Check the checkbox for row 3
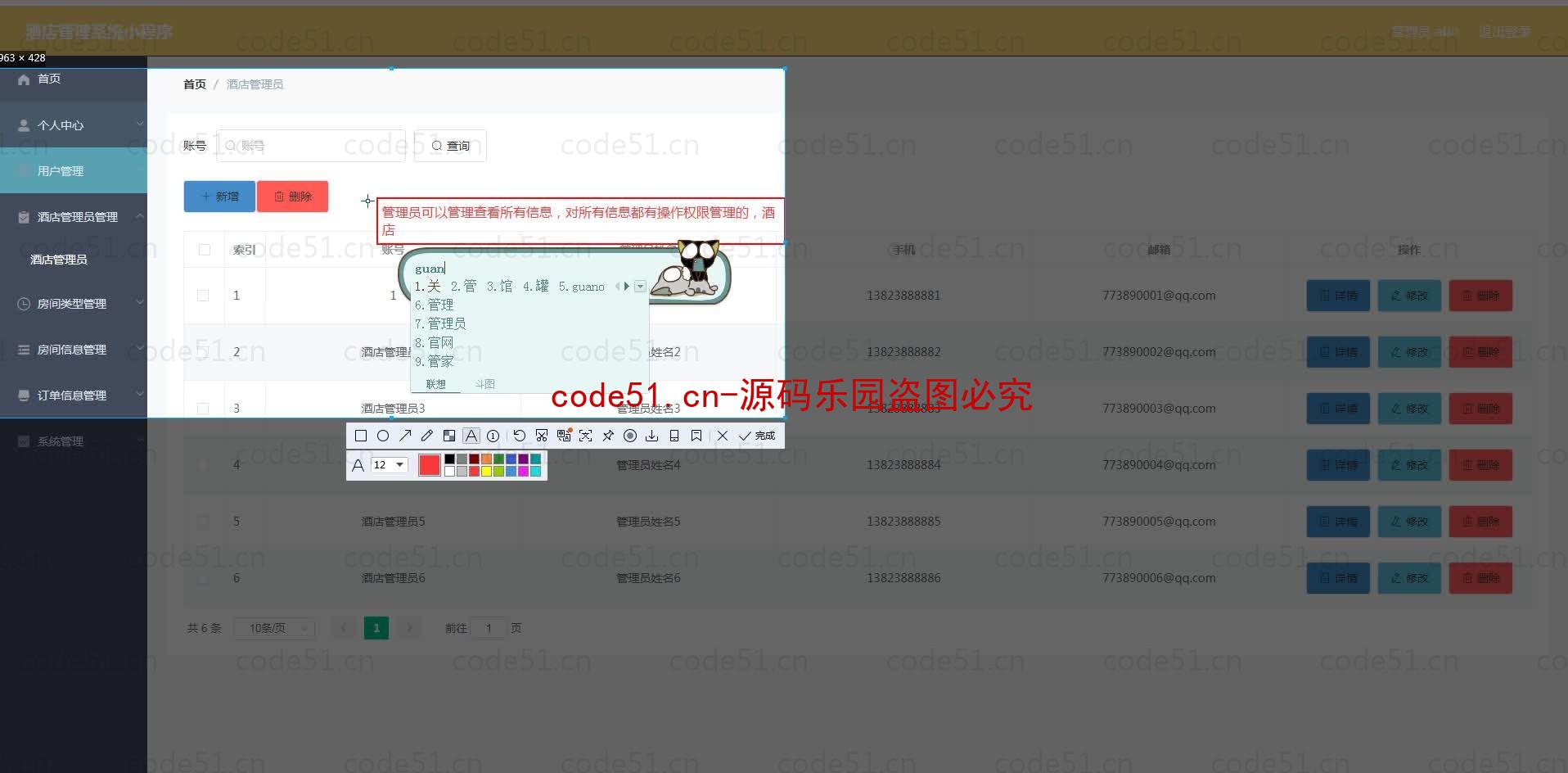This screenshot has width=1568, height=773. pos(203,409)
